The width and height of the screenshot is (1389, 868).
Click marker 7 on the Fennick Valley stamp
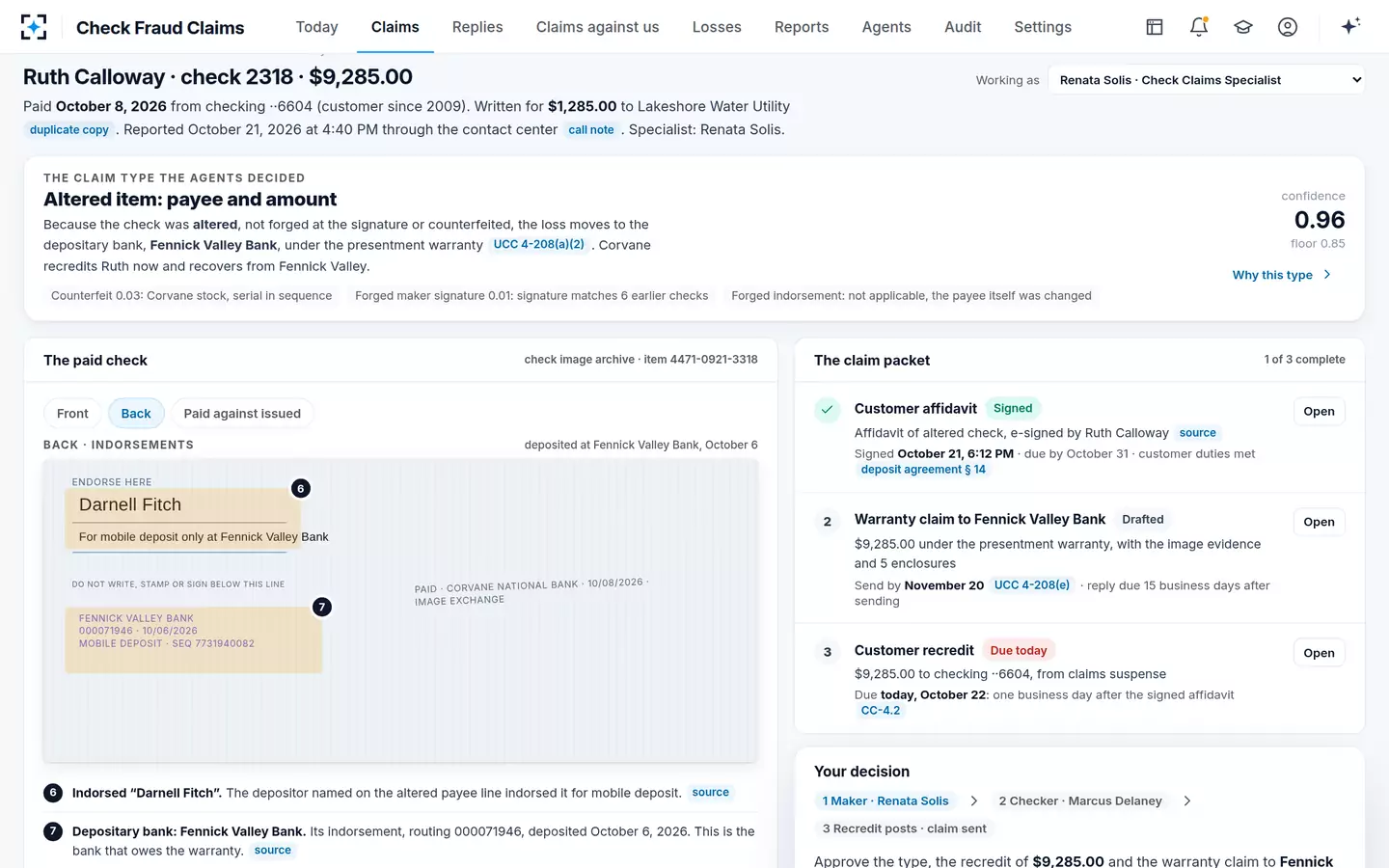[x=322, y=607]
